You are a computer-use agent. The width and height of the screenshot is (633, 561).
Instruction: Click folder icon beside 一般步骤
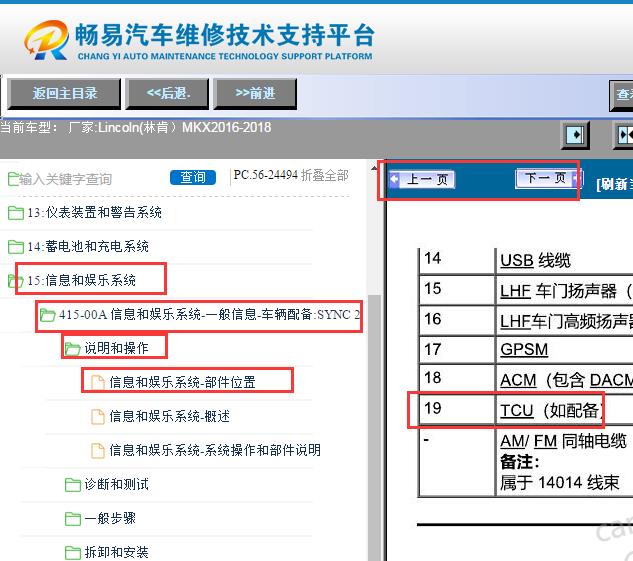(73, 518)
